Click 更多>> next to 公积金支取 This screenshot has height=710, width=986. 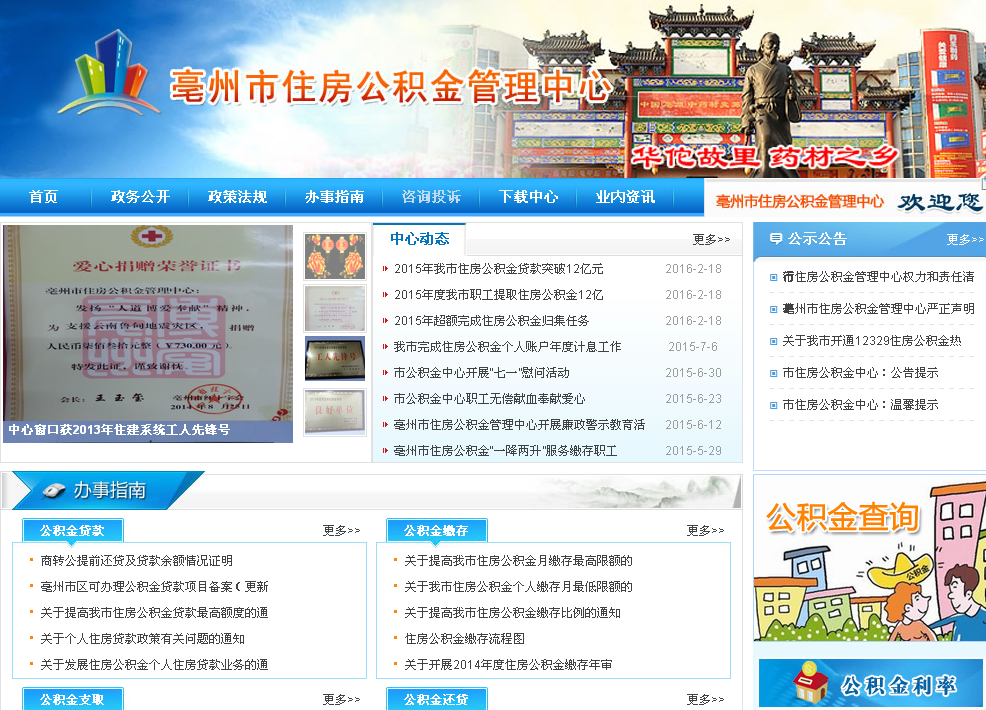point(341,699)
